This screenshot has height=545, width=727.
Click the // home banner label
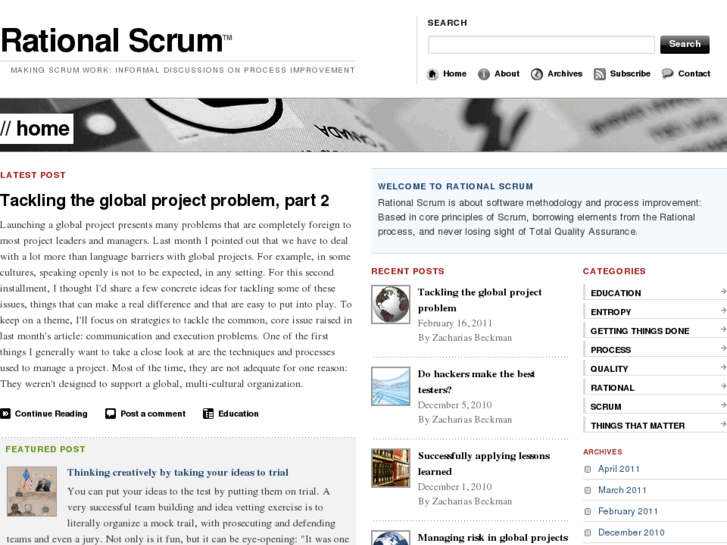point(35,128)
